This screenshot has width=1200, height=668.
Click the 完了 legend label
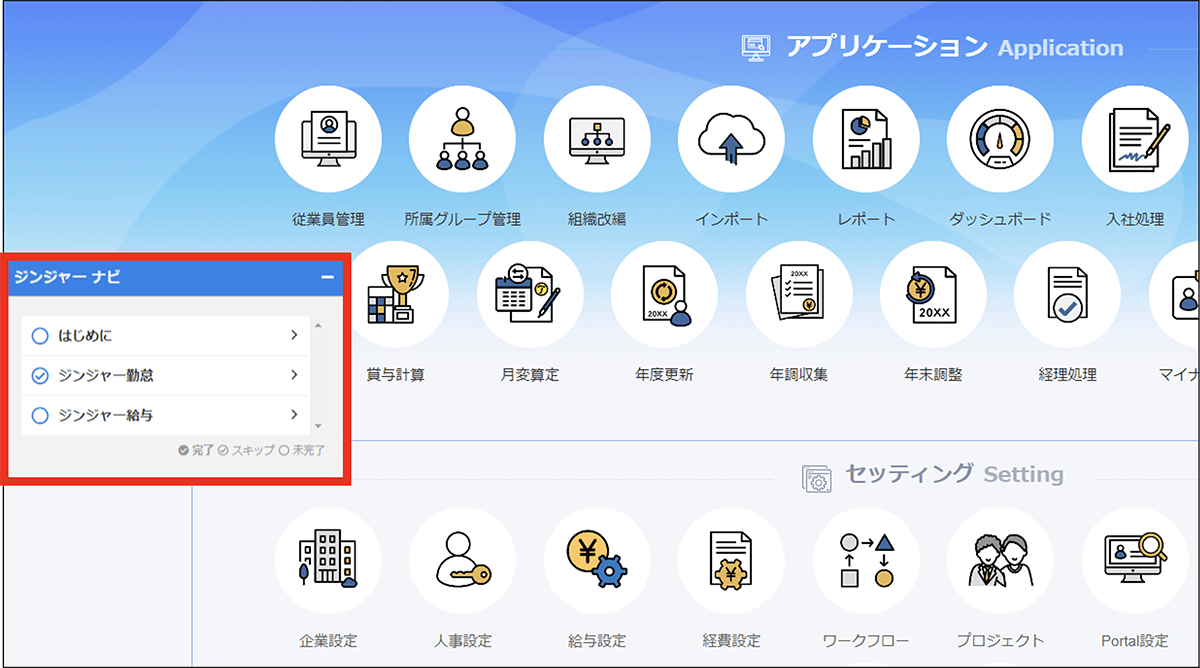203,451
